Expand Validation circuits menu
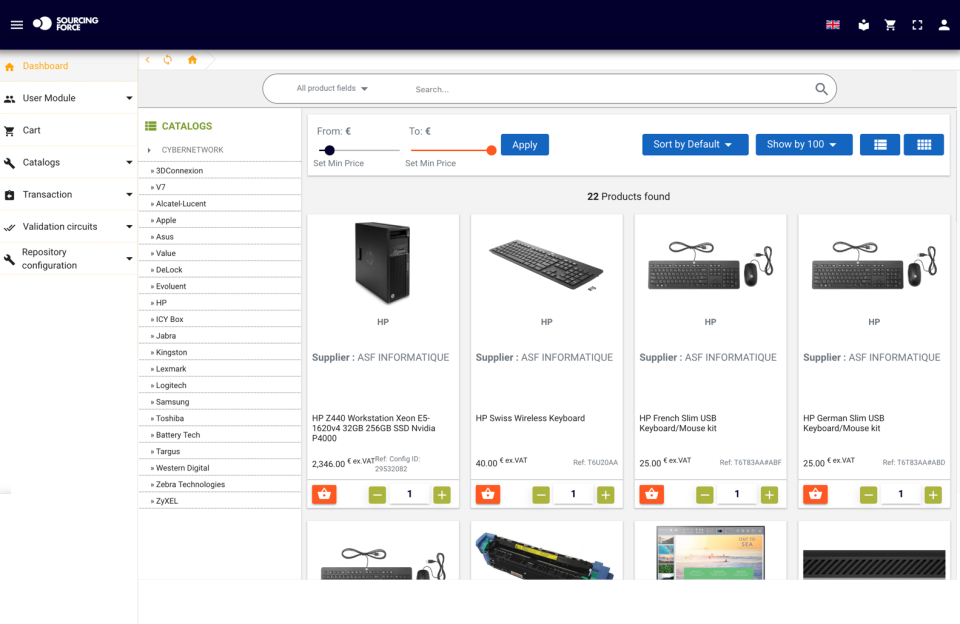Viewport: 960px width, 624px height. point(69,227)
